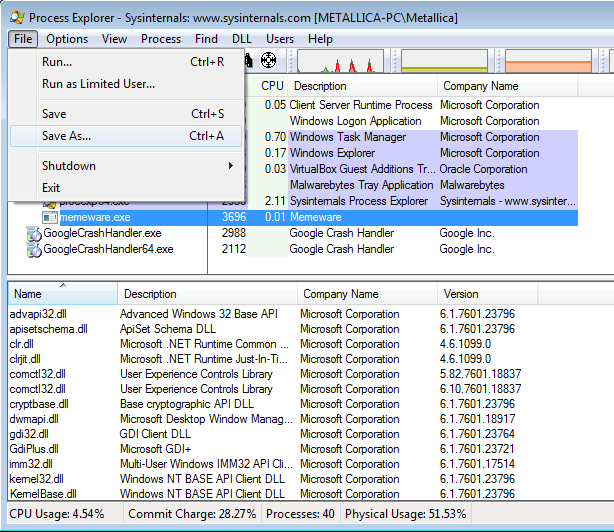The image size is (614, 532).
Task: Select dwmapi.dll in the DLL list
Action: pos(34,419)
